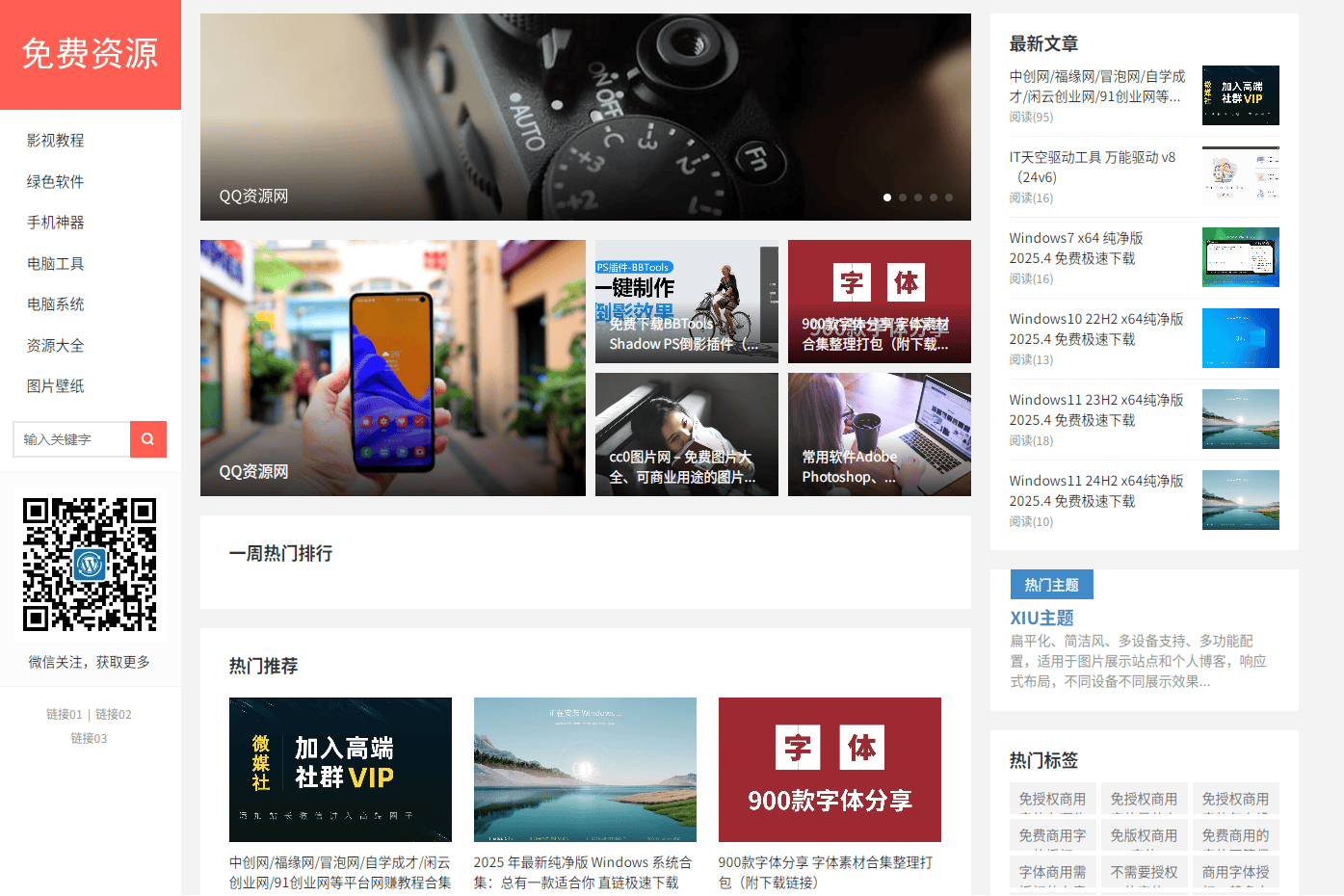The width and height of the screenshot is (1344, 896).
Task: Click the 加入高端社群VIP sidebar thumbnail
Action: (1241, 95)
